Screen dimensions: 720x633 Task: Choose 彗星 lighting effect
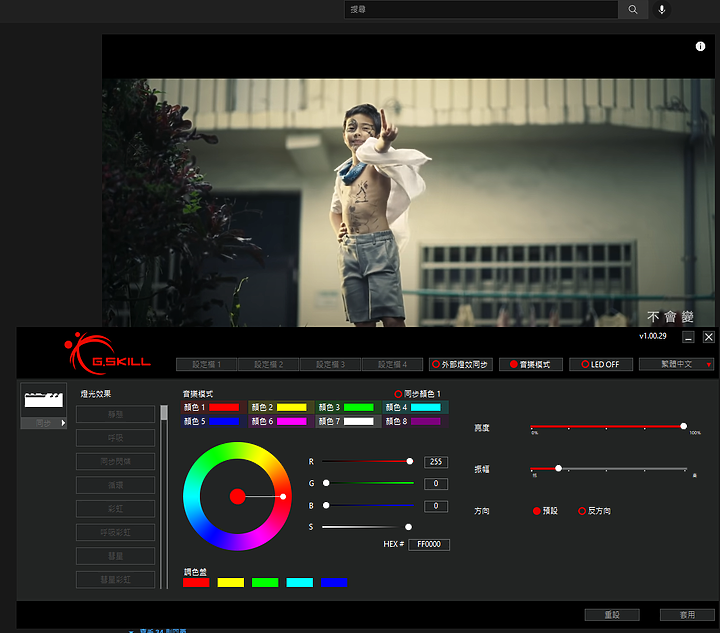point(115,556)
